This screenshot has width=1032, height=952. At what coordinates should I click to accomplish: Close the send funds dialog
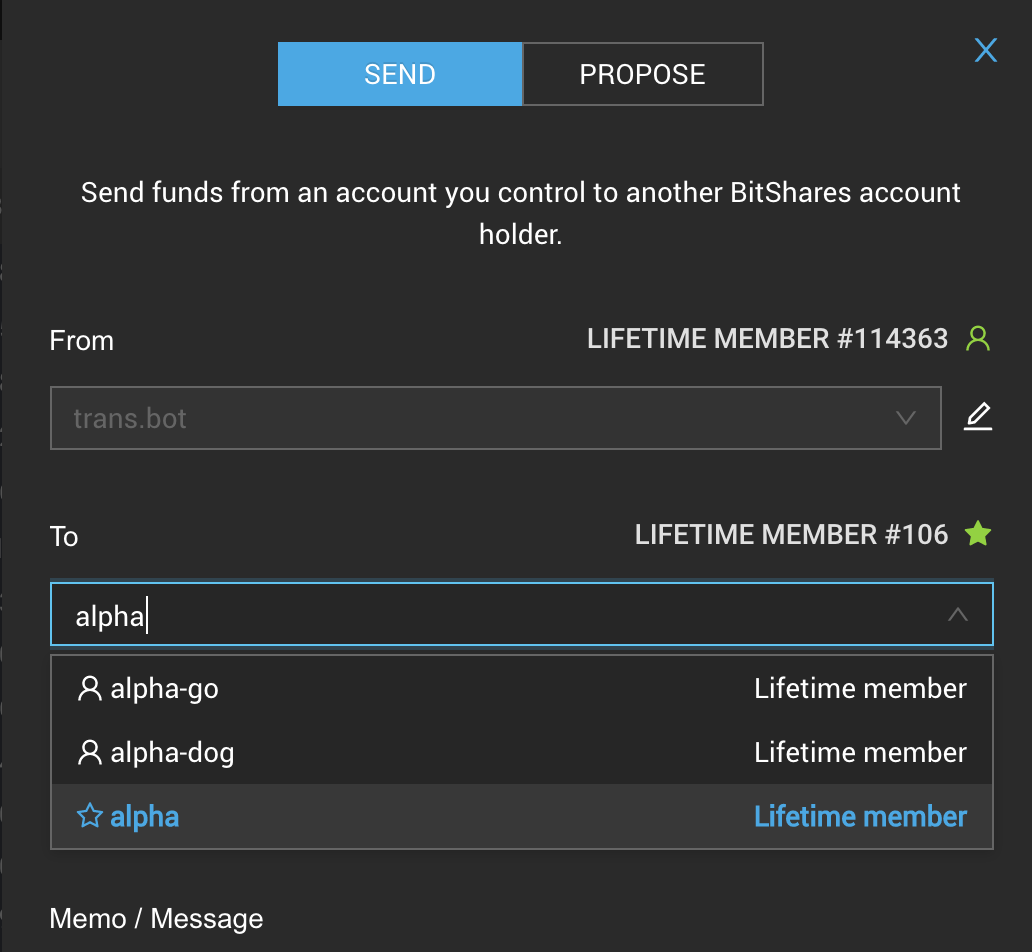(985, 50)
